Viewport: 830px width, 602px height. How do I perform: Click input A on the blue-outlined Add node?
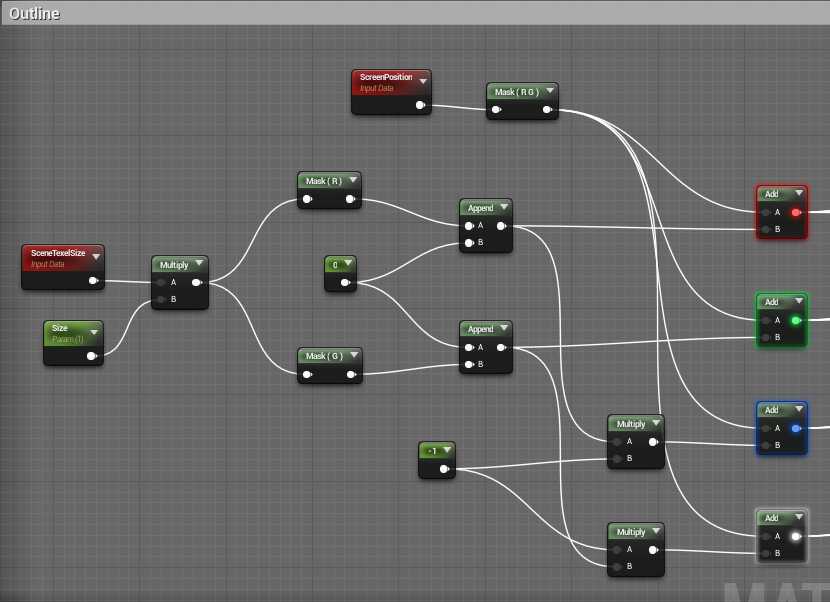[765, 429]
